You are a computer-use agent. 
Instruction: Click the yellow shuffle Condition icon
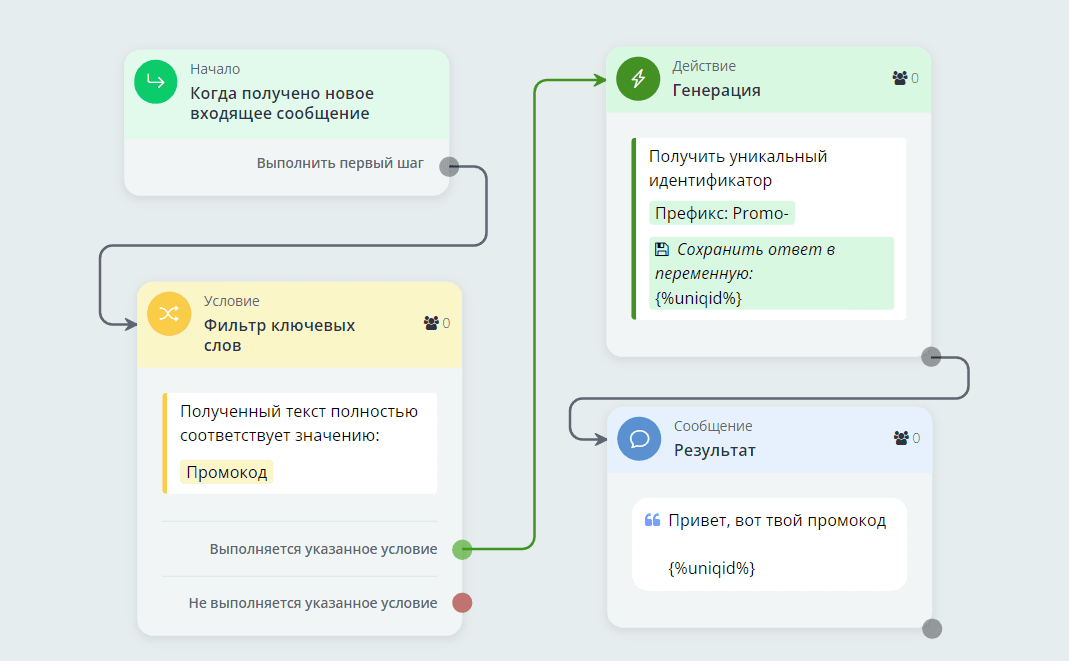(x=168, y=313)
